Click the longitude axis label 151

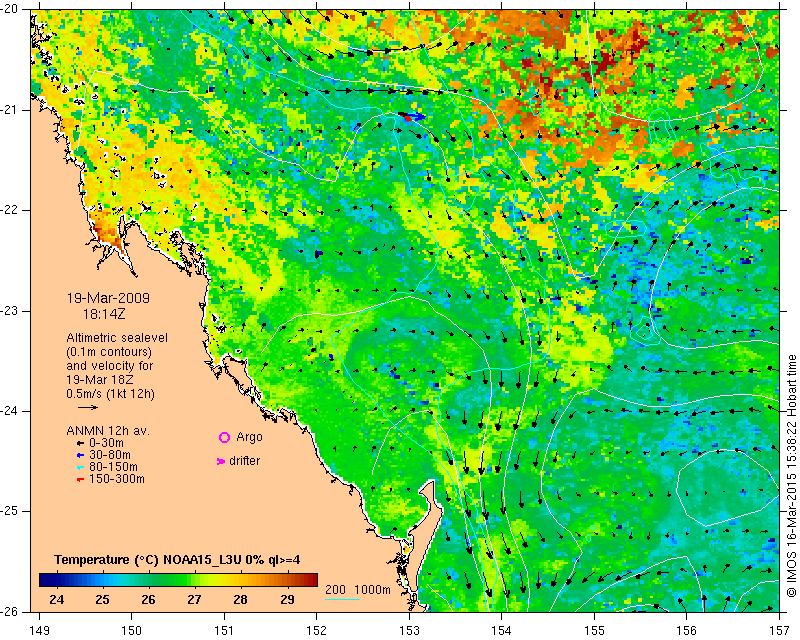(224, 631)
